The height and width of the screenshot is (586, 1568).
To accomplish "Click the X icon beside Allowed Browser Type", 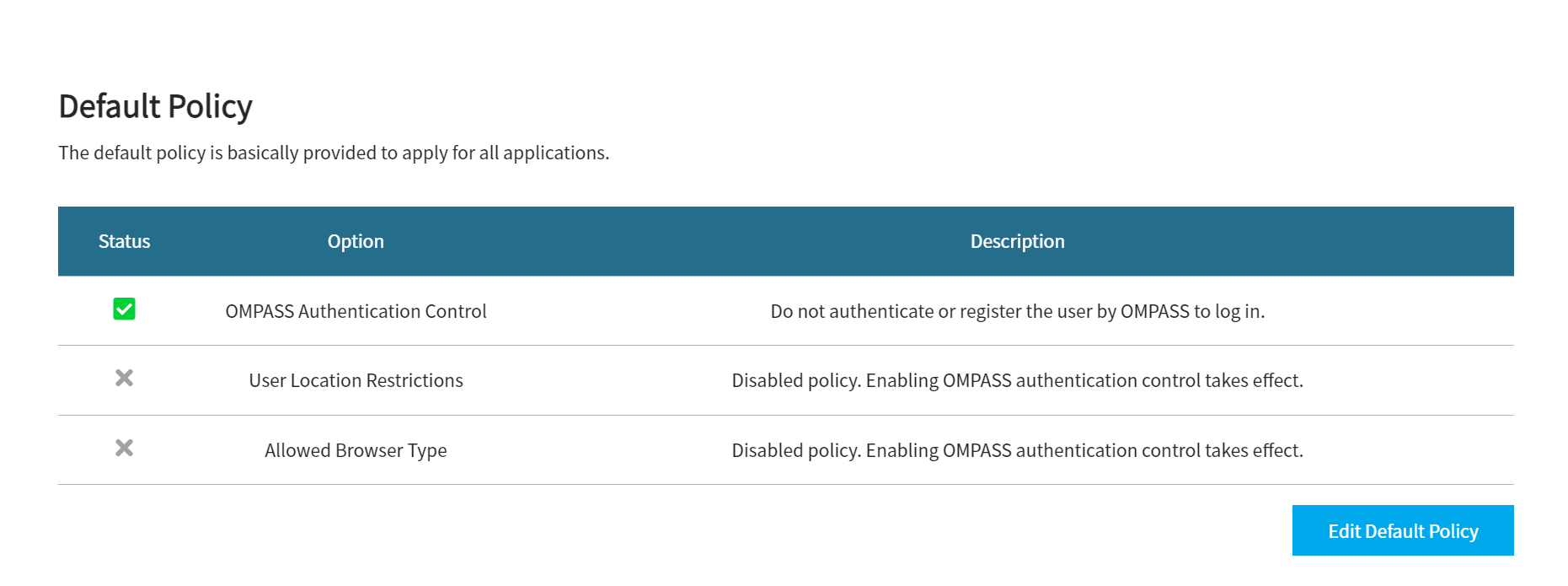I will click(124, 449).
